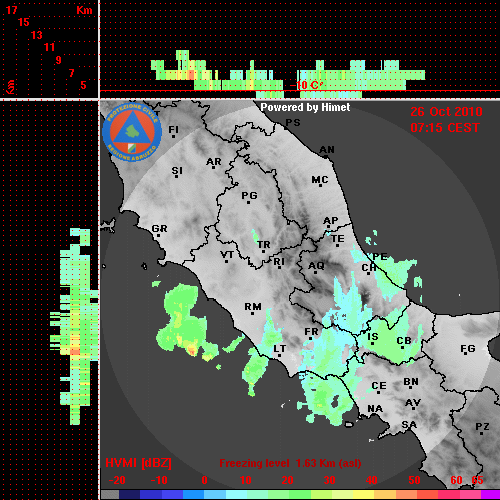Select the dark navy swatch next to gray

(x=129, y=495)
